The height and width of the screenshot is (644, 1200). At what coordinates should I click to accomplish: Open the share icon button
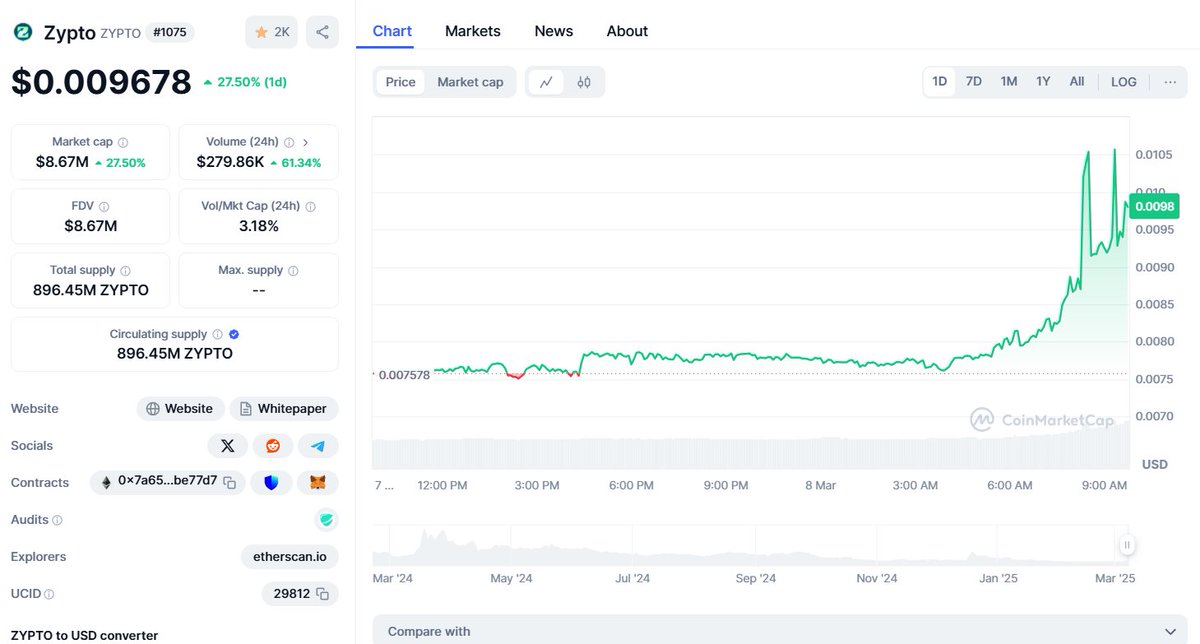pos(322,32)
